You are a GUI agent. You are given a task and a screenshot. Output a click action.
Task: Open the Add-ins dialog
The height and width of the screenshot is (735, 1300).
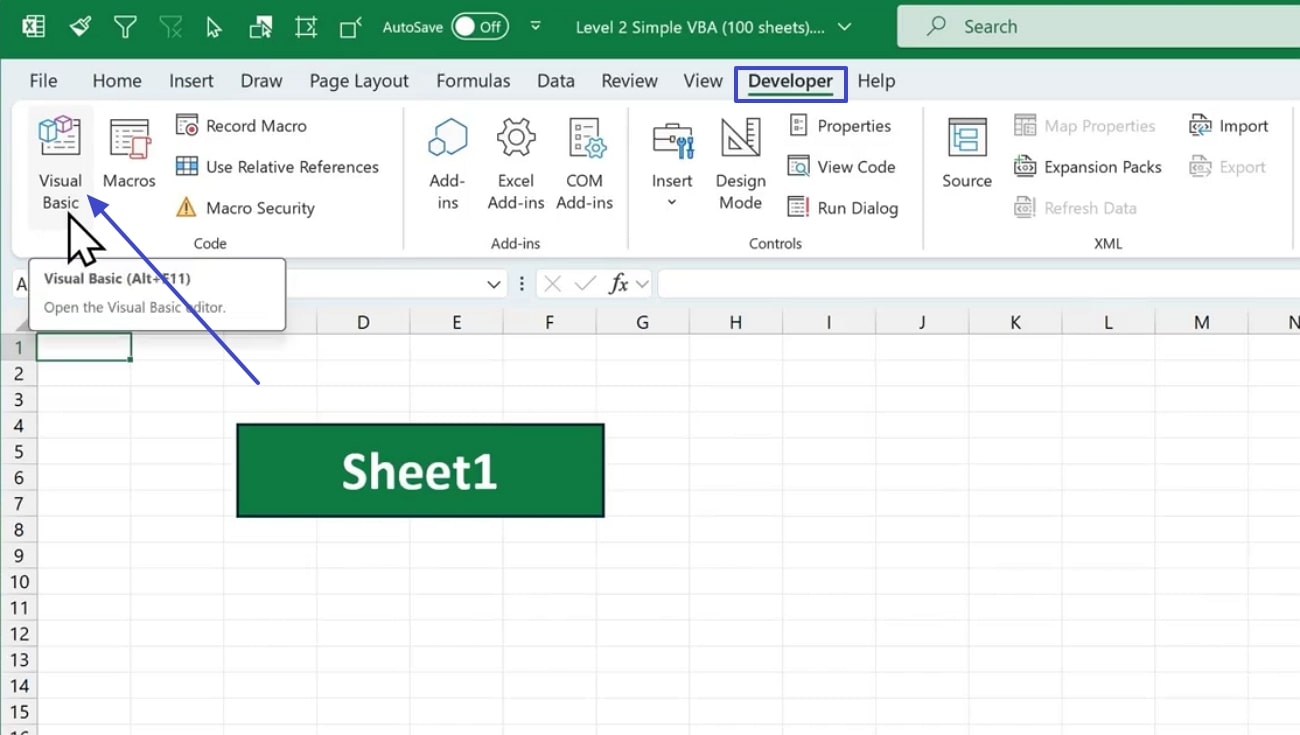point(447,165)
